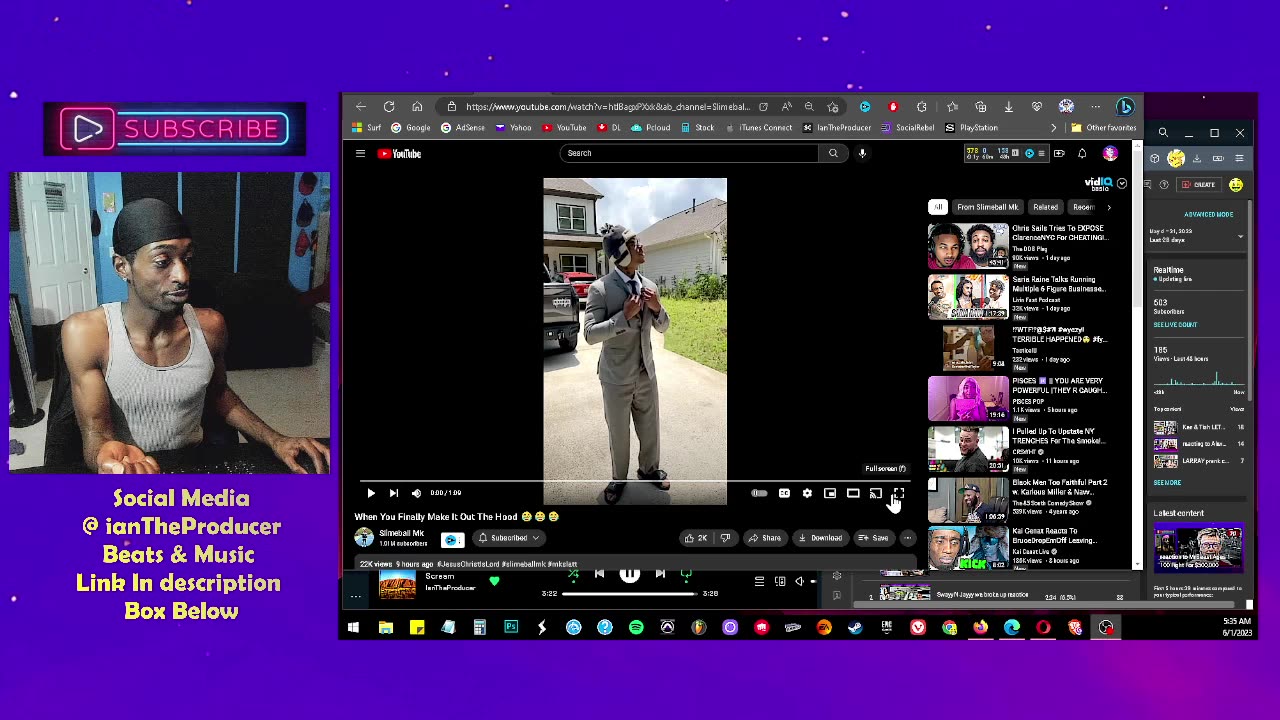1280x720 pixels.
Task: Toggle Spotify shuffle
Action: [x=573, y=574]
